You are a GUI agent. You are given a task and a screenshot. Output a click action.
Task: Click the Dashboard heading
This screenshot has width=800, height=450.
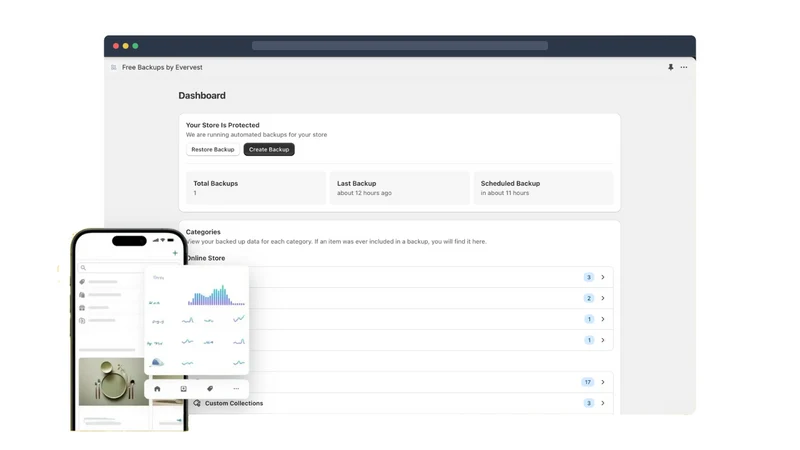pos(202,95)
